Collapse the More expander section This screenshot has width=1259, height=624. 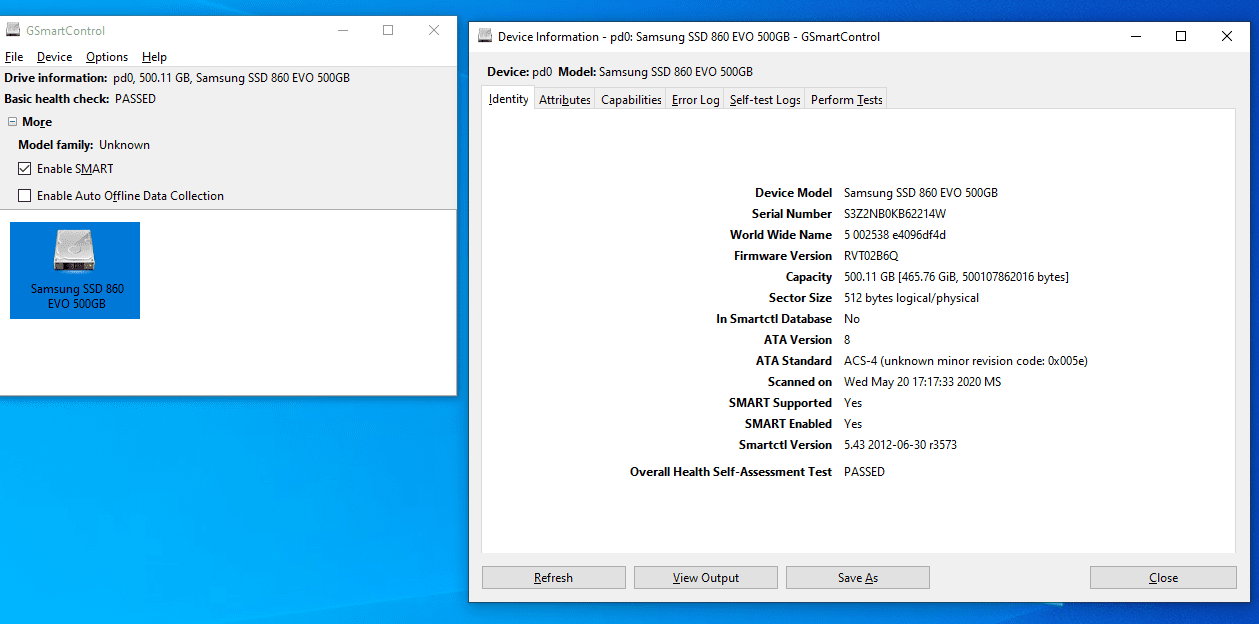pyautogui.click(x=13, y=122)
